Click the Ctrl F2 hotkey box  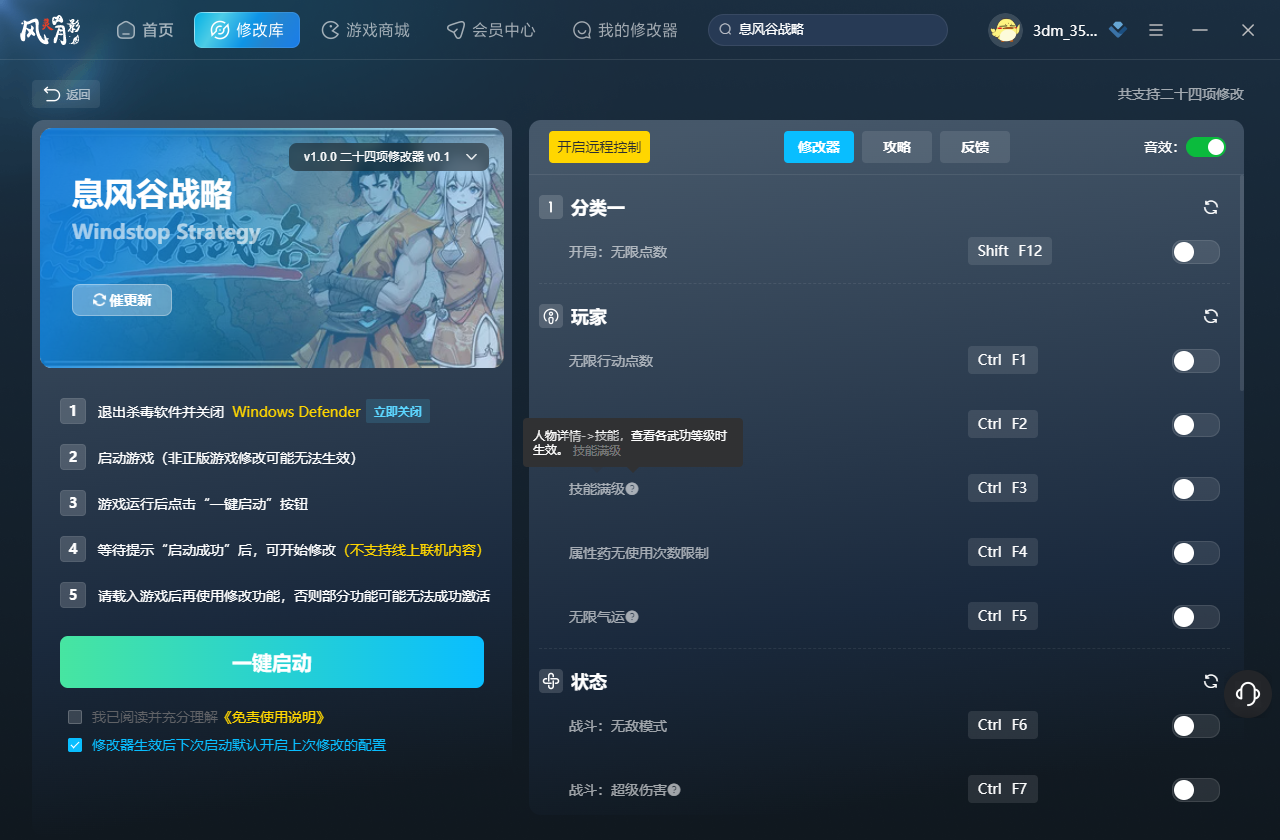1003,424
